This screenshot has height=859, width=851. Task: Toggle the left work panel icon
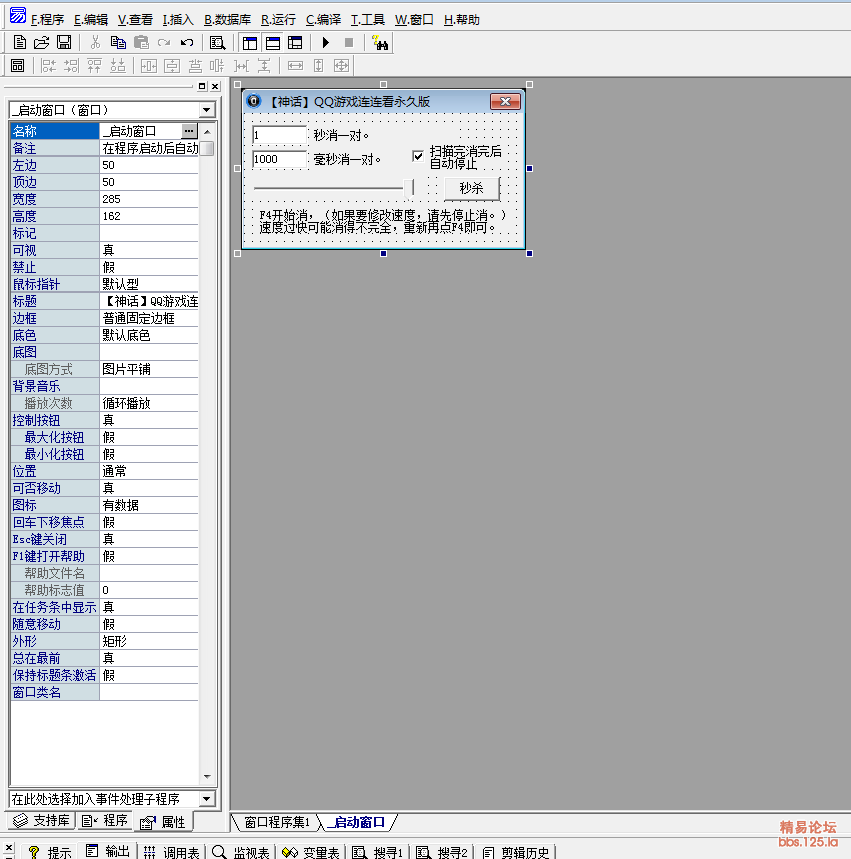pyautogui.click(x=250, y=43)
